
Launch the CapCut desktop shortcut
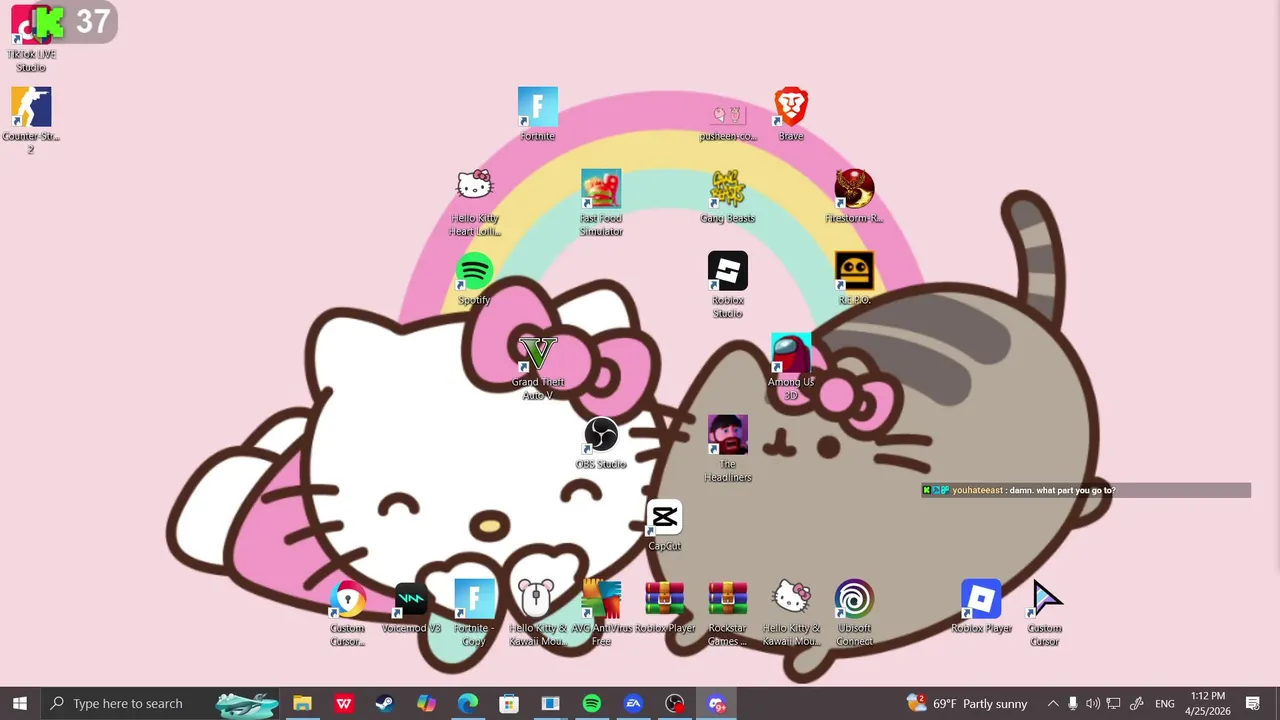point(664,524)
